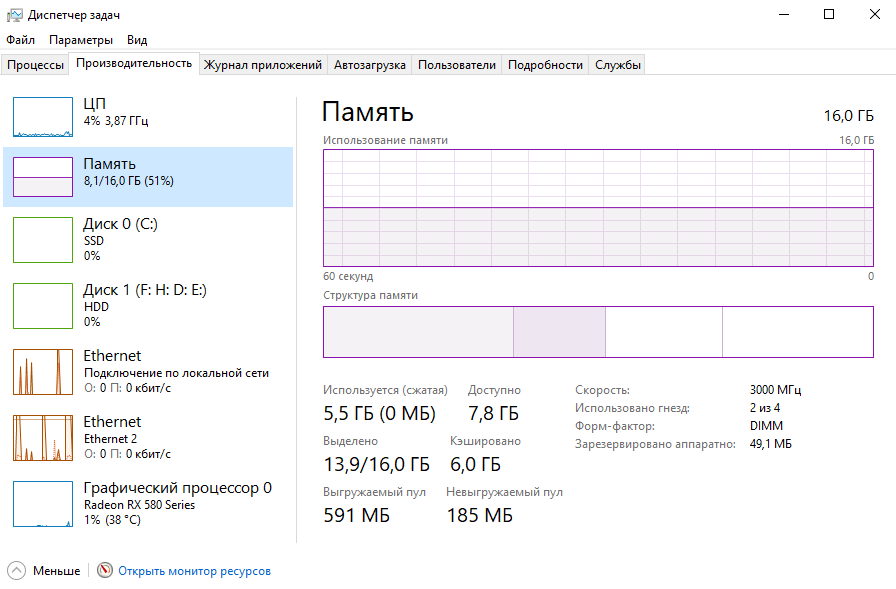Open the Подробности tab

[x=545, y=65]
